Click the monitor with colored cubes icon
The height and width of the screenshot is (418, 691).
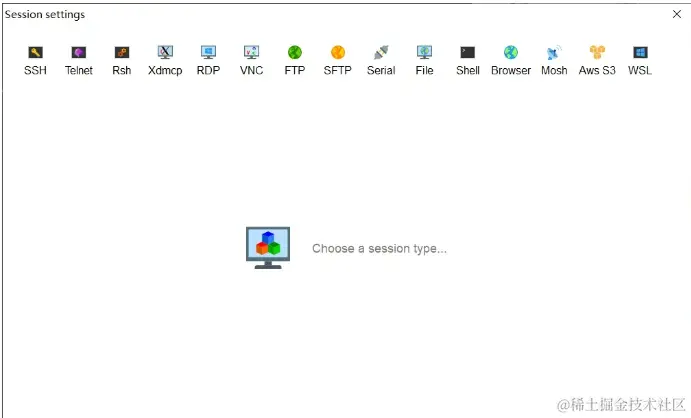268,248
